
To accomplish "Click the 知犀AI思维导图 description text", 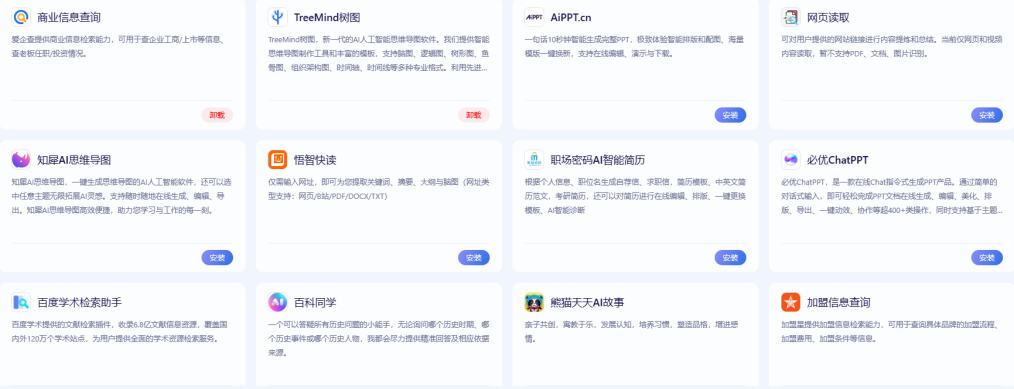I will click(x=122, y=196).
